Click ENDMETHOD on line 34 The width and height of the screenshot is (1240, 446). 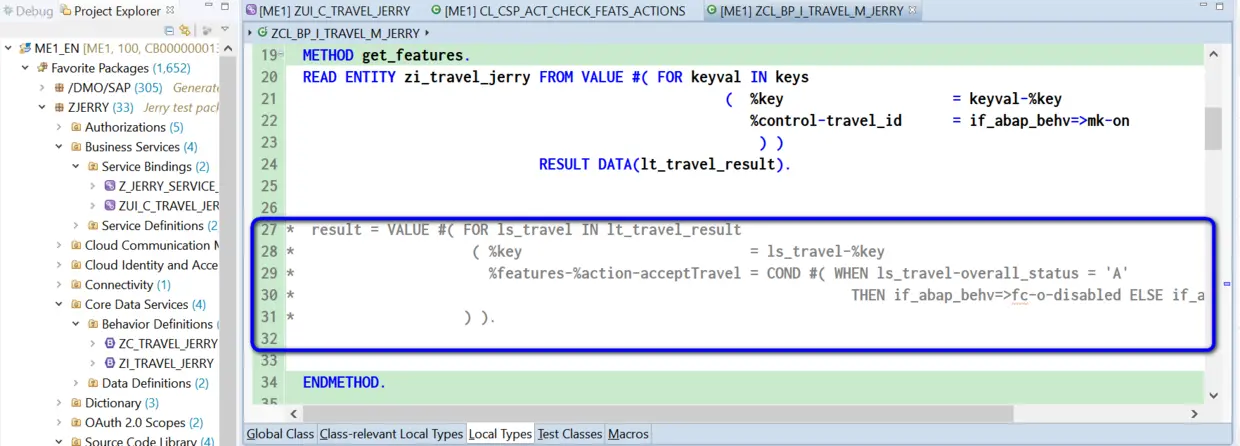pyautogui.click(x=344, y=382)
